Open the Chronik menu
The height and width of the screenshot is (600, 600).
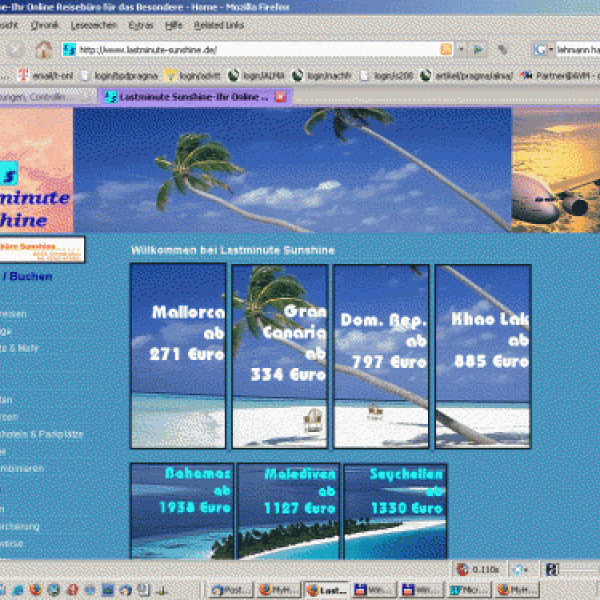coord(44,25)
